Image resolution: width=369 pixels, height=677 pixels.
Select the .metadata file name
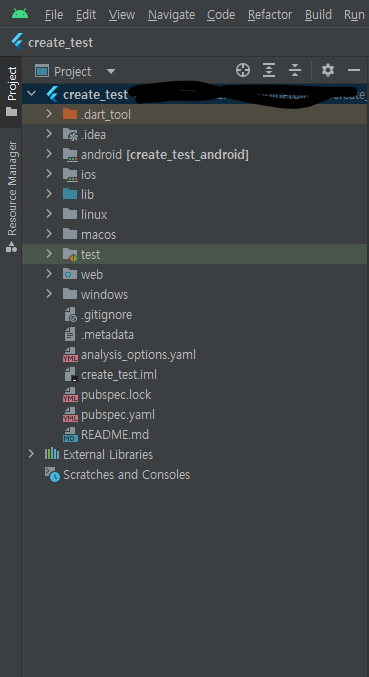tap(107, 335)
